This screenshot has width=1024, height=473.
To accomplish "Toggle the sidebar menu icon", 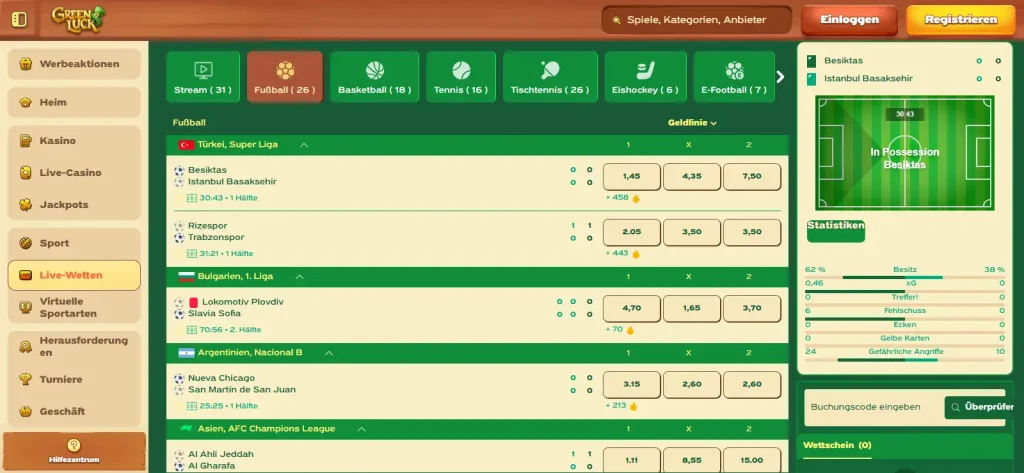I will (x=20, y=20).
